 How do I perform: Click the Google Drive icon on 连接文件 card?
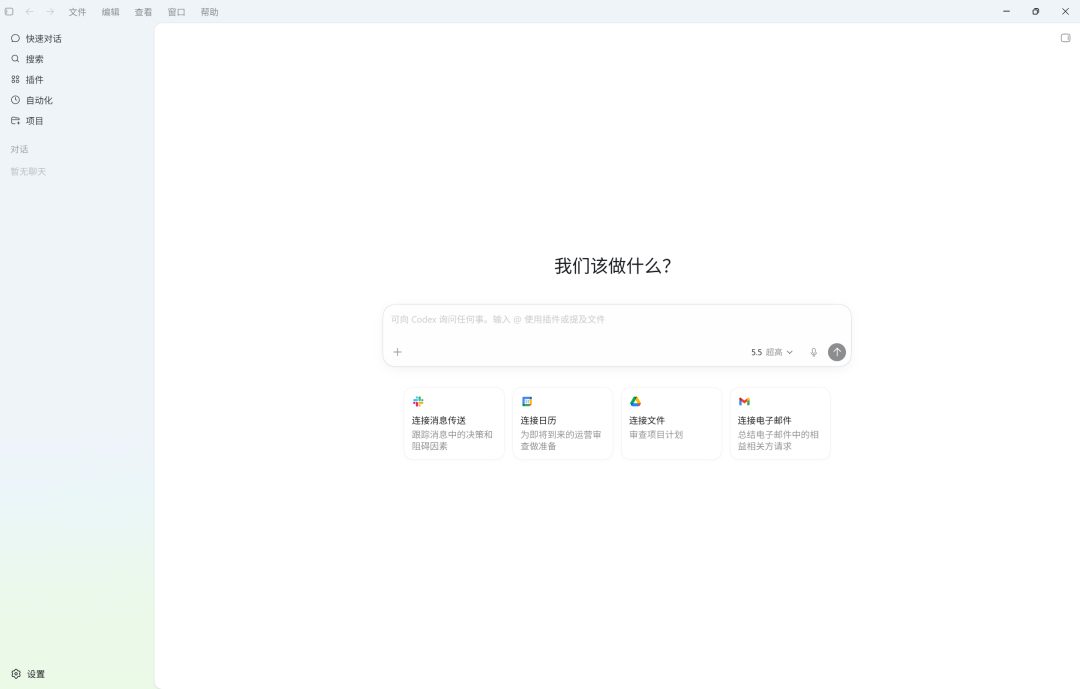[x=636, y=402]
